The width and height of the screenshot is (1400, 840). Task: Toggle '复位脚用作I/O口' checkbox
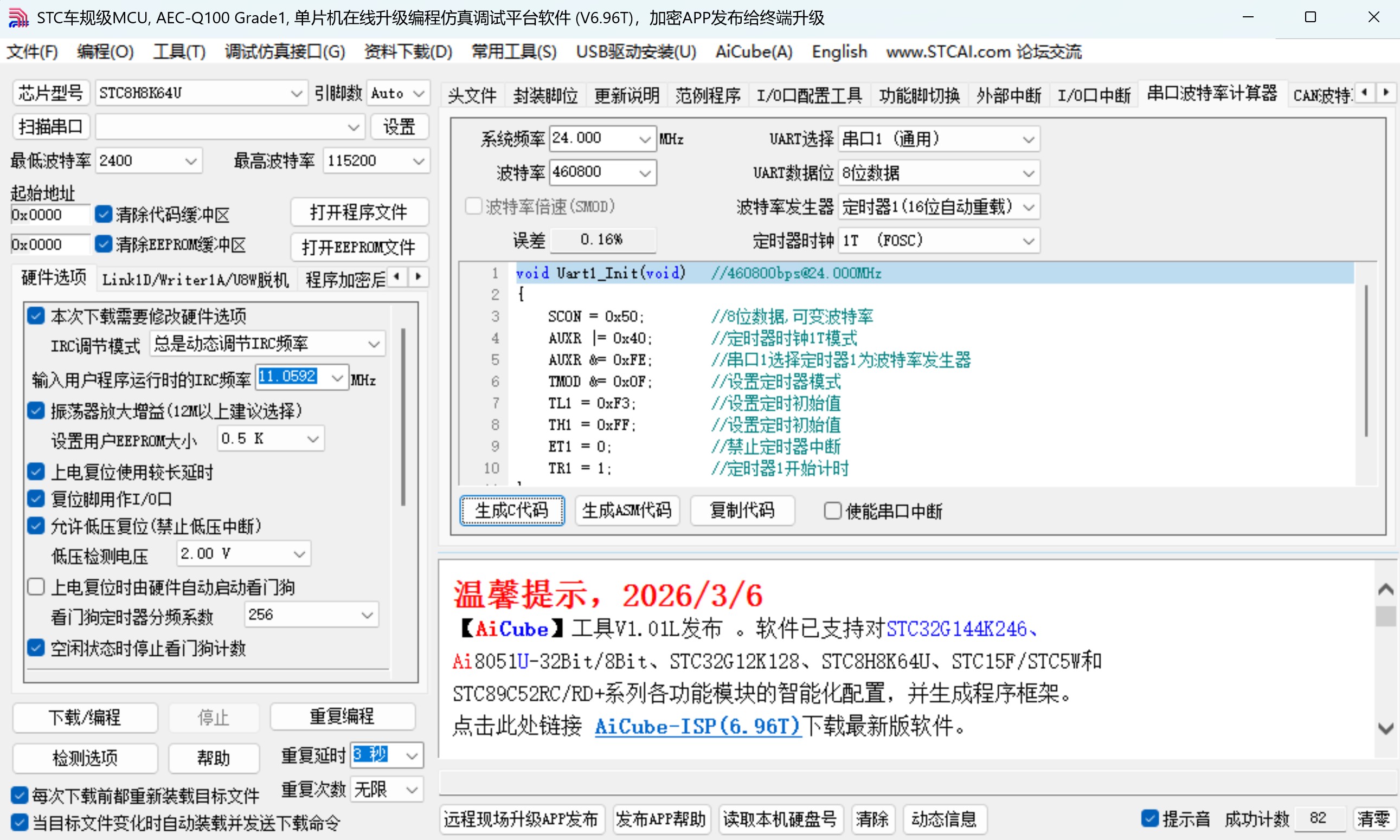click(x=36, y=499)
